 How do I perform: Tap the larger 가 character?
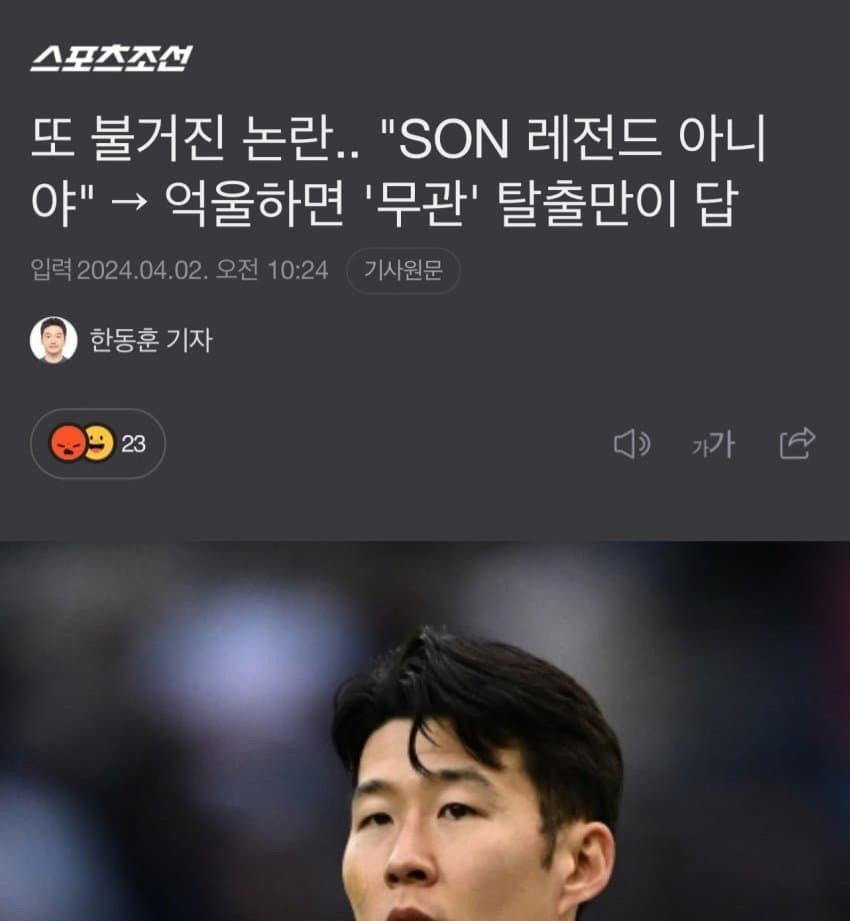723,444
